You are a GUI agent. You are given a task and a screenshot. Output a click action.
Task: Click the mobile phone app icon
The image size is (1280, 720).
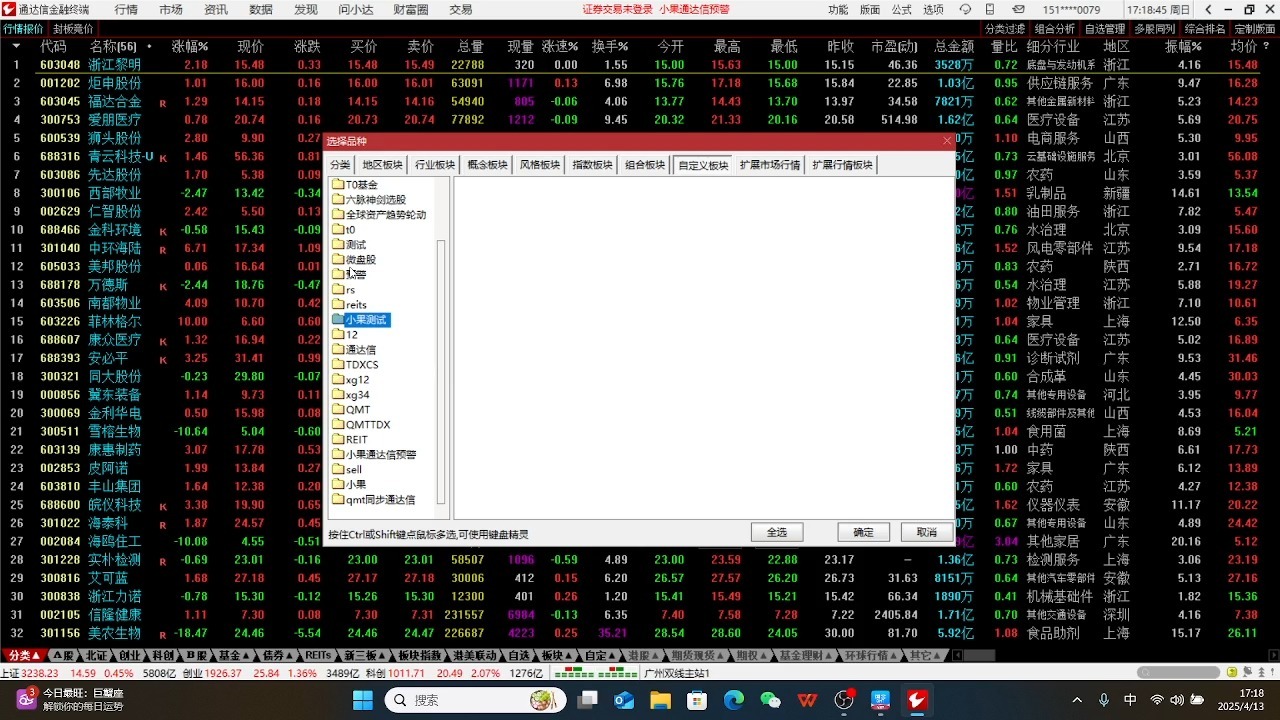coord(990,9)
